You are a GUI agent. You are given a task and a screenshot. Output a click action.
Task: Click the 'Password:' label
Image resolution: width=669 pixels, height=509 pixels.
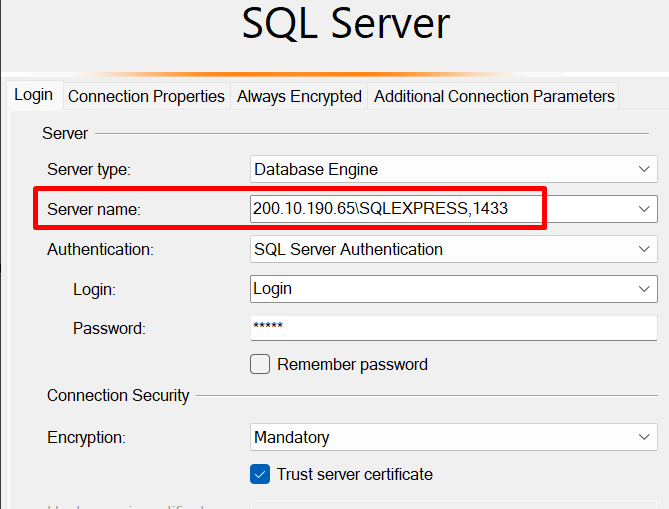point(109,327)
